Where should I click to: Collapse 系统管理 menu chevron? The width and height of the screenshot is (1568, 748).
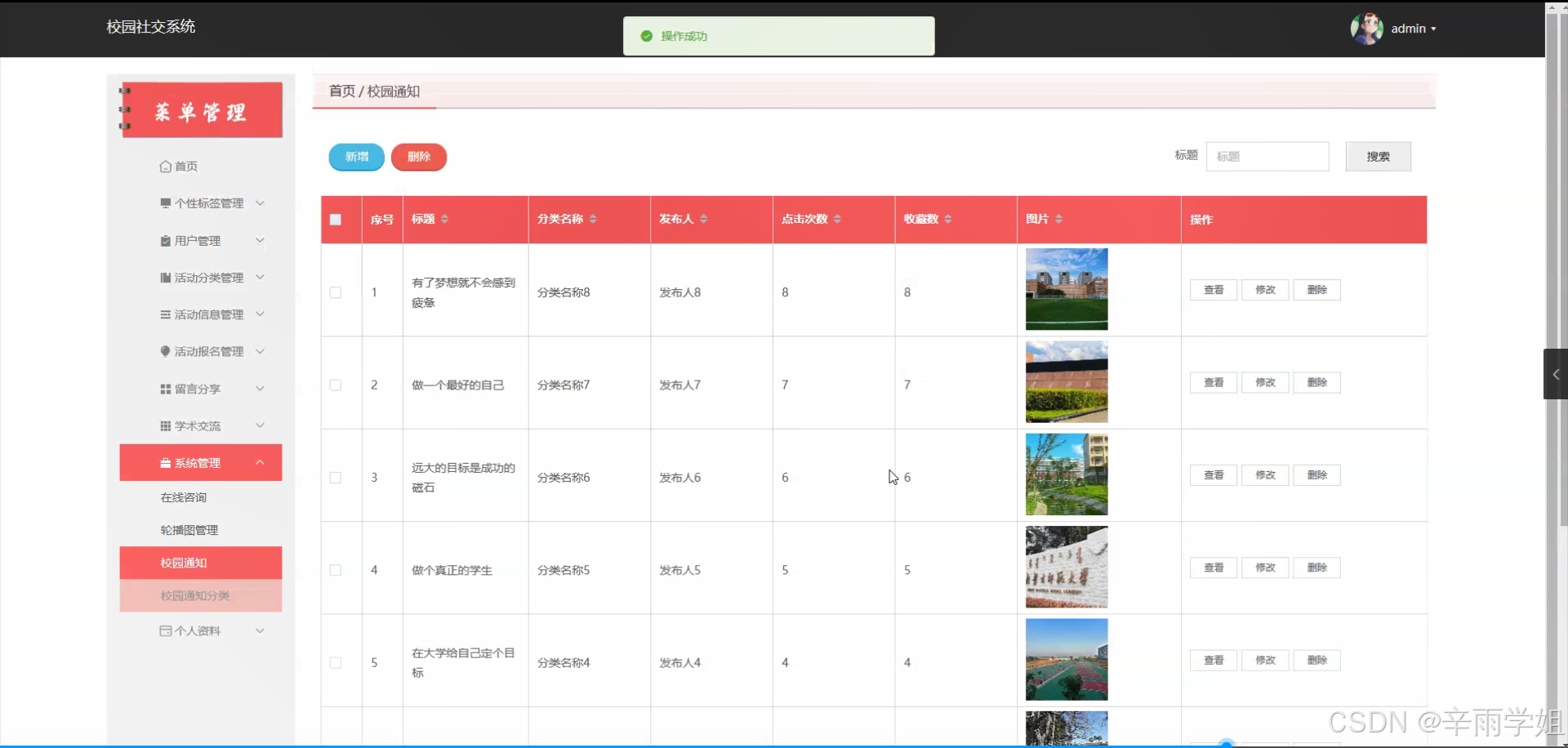tap(260, 462)
